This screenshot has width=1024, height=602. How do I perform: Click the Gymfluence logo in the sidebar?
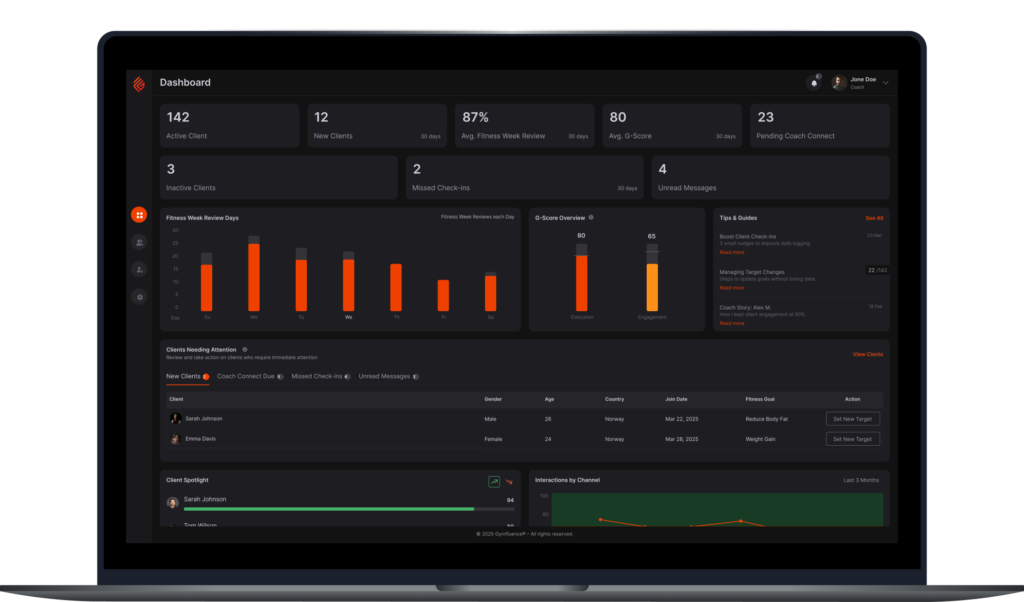[139, 83]
